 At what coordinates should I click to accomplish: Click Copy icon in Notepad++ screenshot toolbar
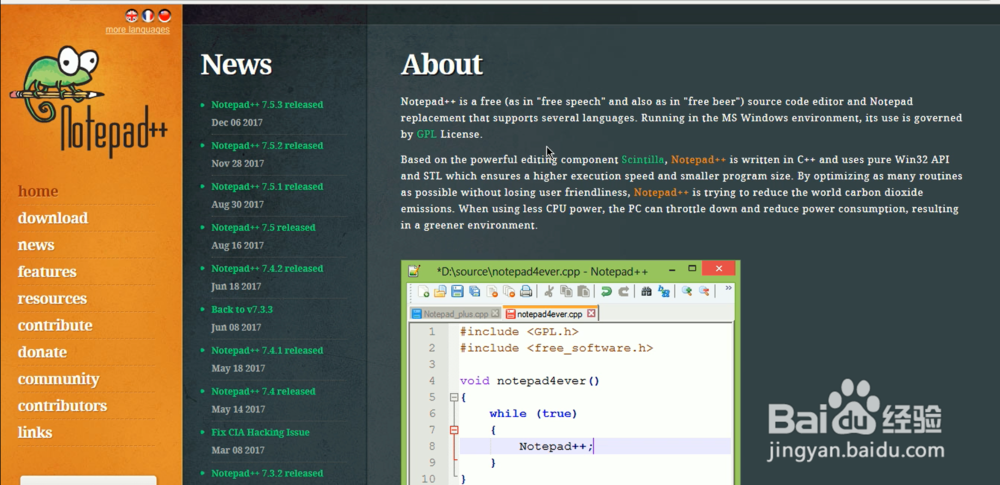pos(566,291)
